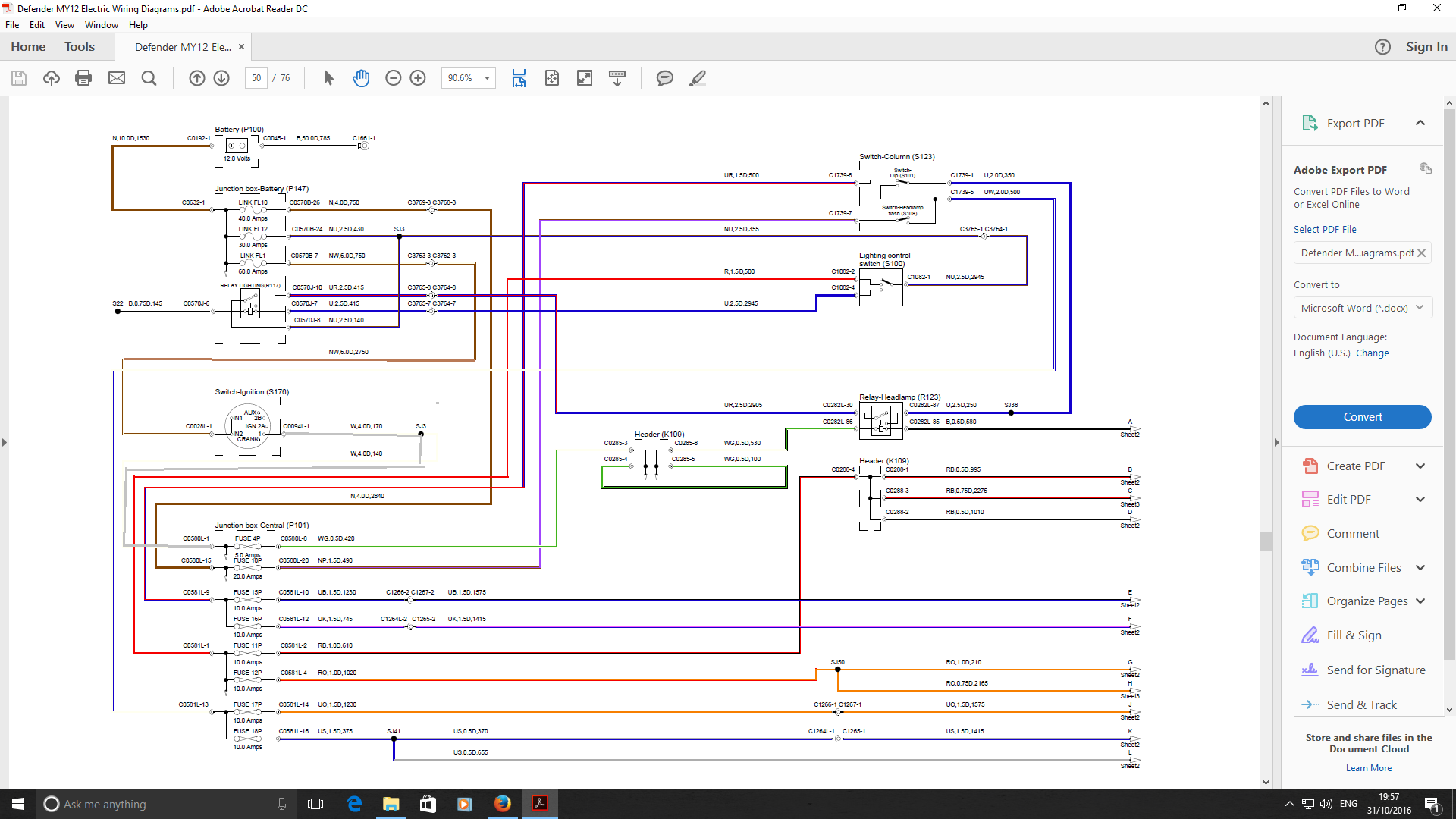This screenshot has width=1456, height=819.
Task: Click the Windows Start button
Action: (x=18, y=804)
